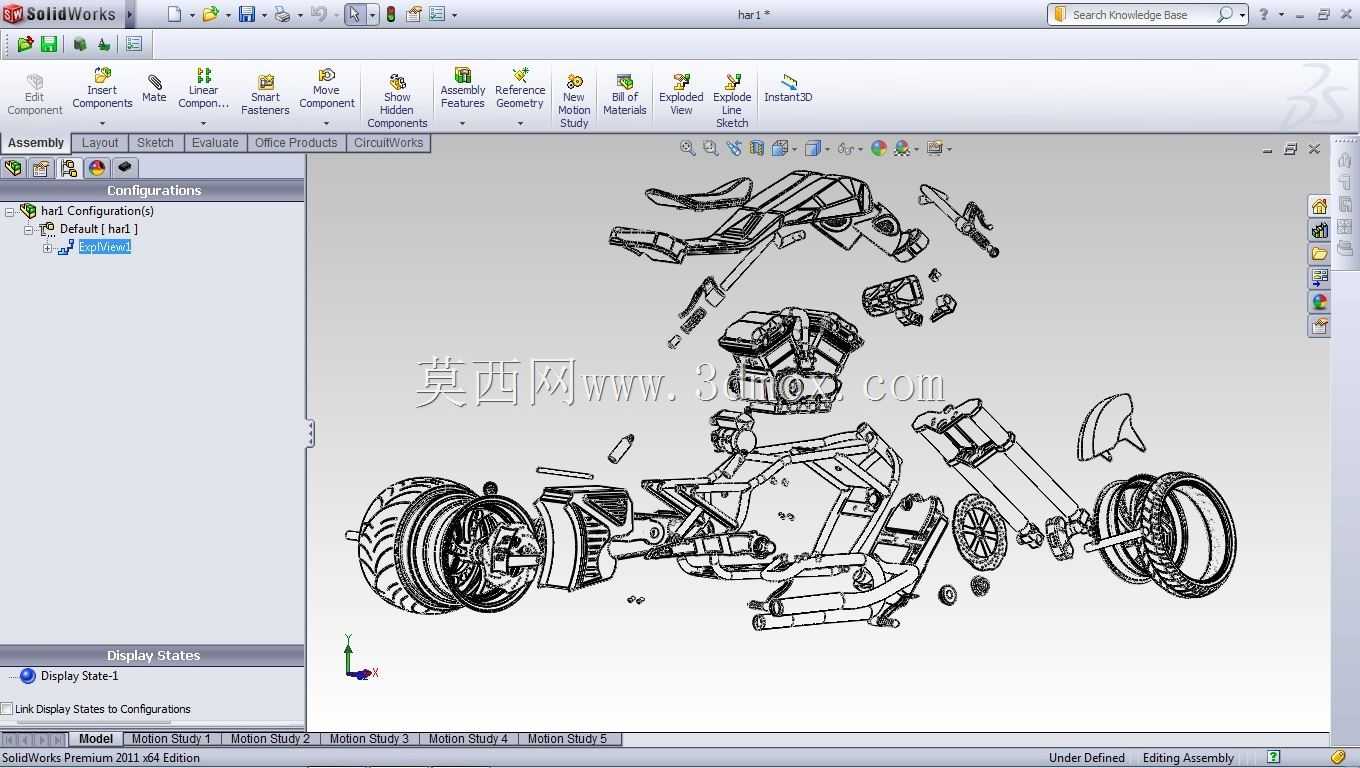Viewport: 1360px width, 768px height.
Task: Click the Exploded View tool
Action: point(681,95)
